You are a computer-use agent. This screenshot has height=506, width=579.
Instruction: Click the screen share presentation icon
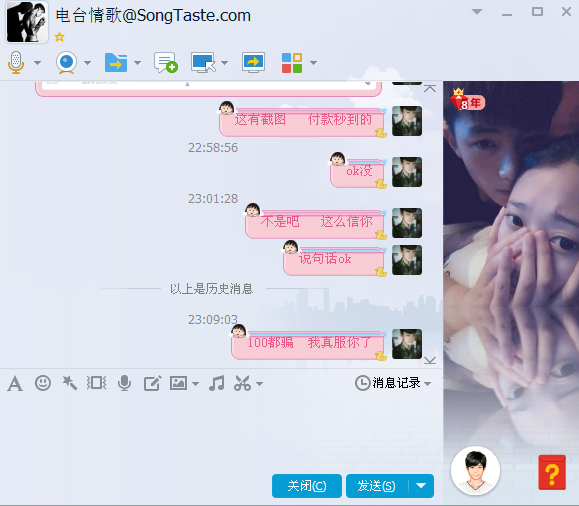pos(253,62)
